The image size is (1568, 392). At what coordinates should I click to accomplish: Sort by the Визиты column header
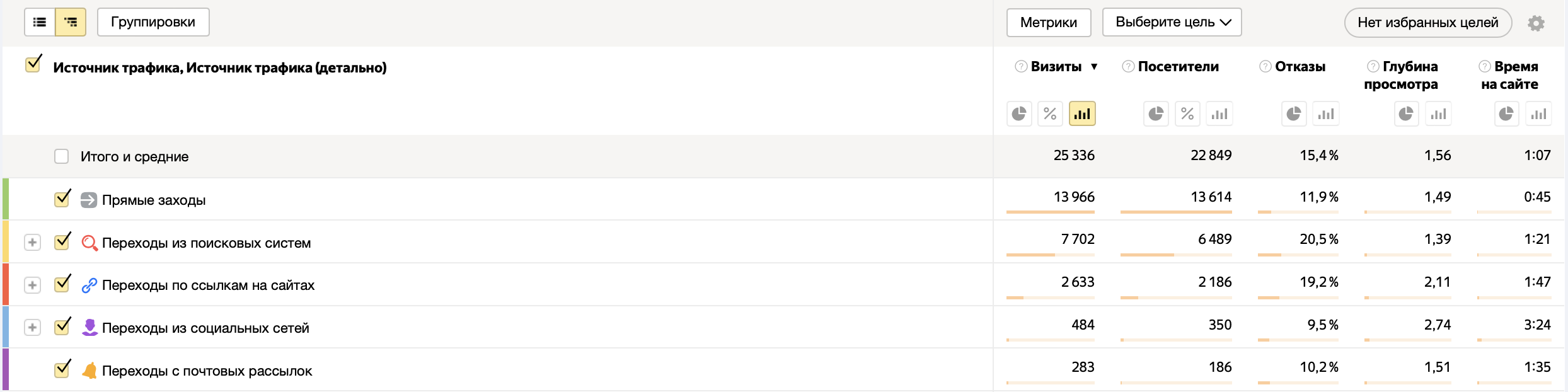point(1056,67)
